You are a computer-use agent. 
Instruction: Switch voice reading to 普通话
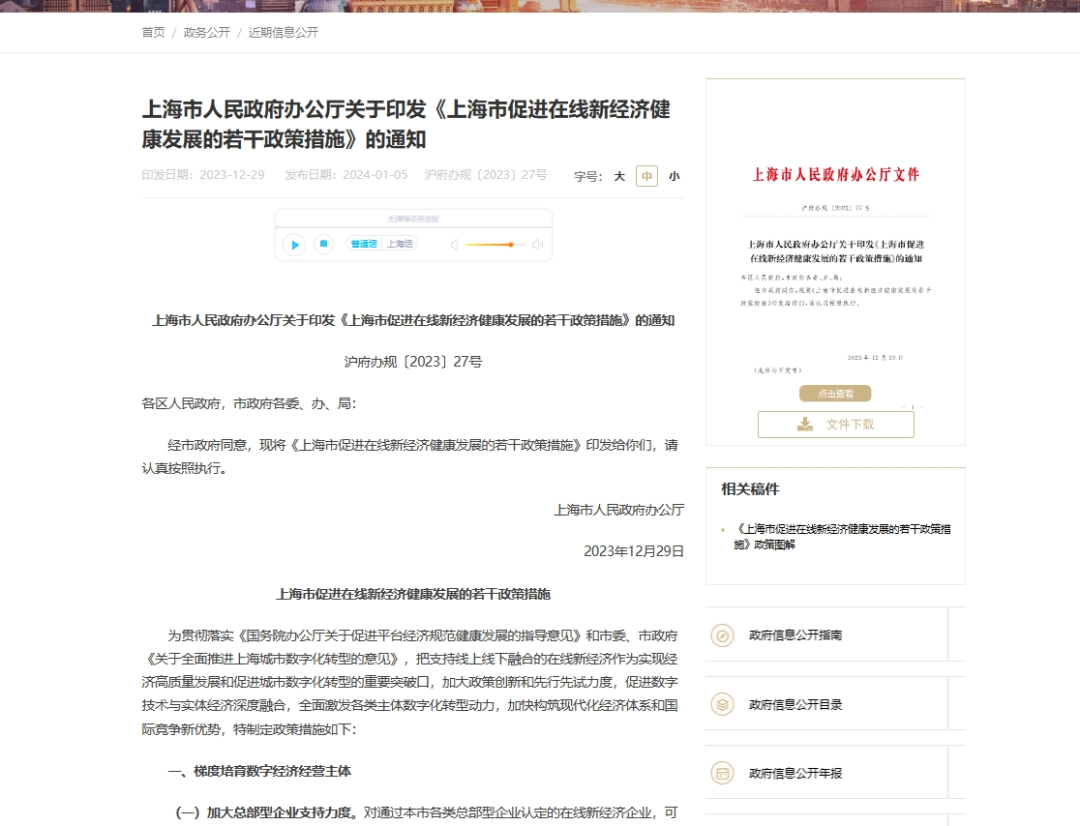click(x=364, y=244)
